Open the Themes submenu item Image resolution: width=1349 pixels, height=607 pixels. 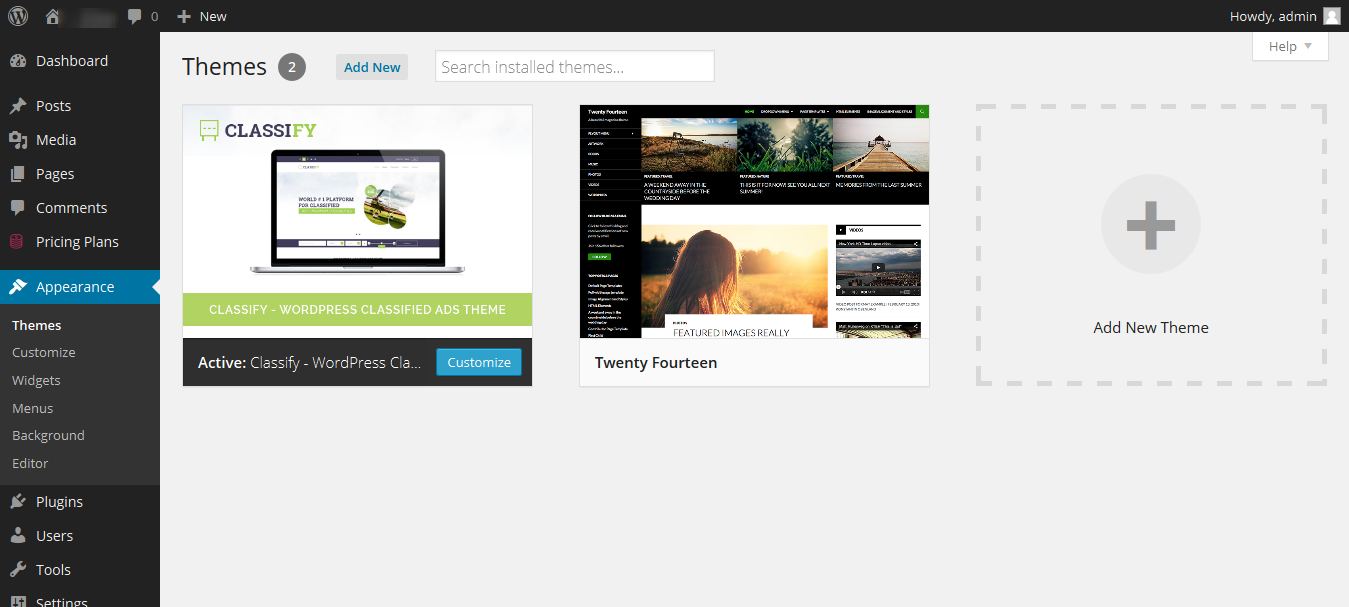(x=37, y=325)
